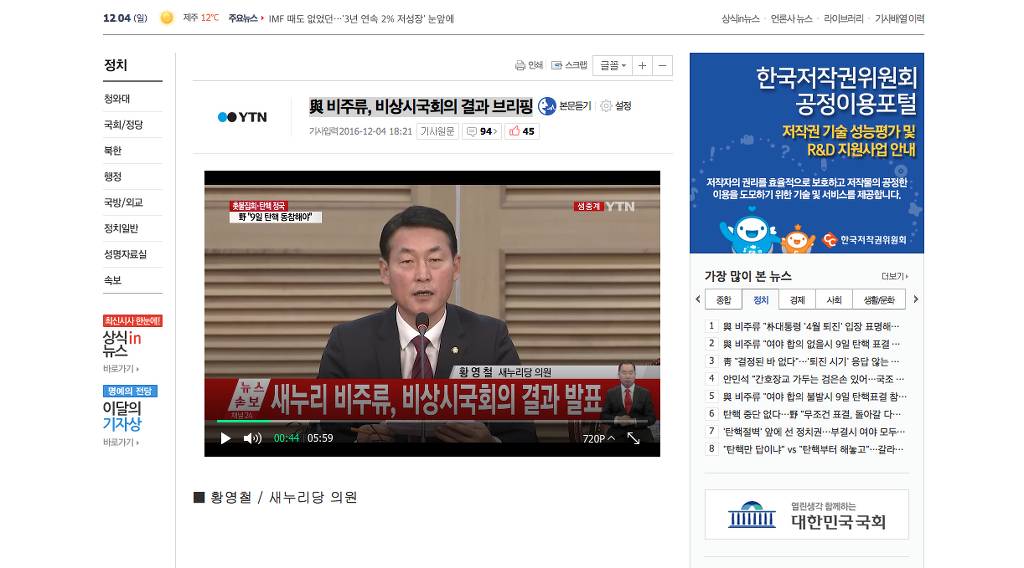Open the 글꼴 font dropdown
Screen dimensions: 1024x568
point(613,65)
